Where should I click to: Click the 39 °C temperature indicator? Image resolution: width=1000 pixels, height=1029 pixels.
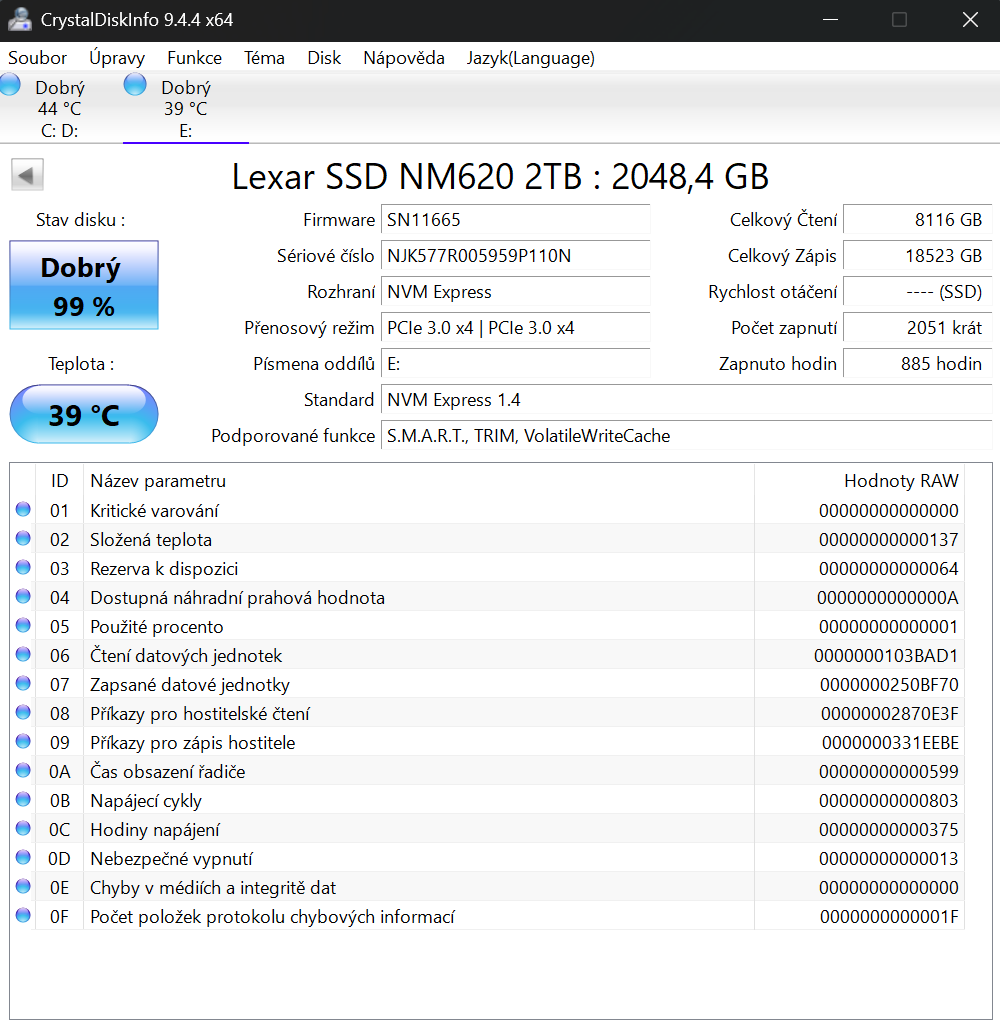(83, 413)
